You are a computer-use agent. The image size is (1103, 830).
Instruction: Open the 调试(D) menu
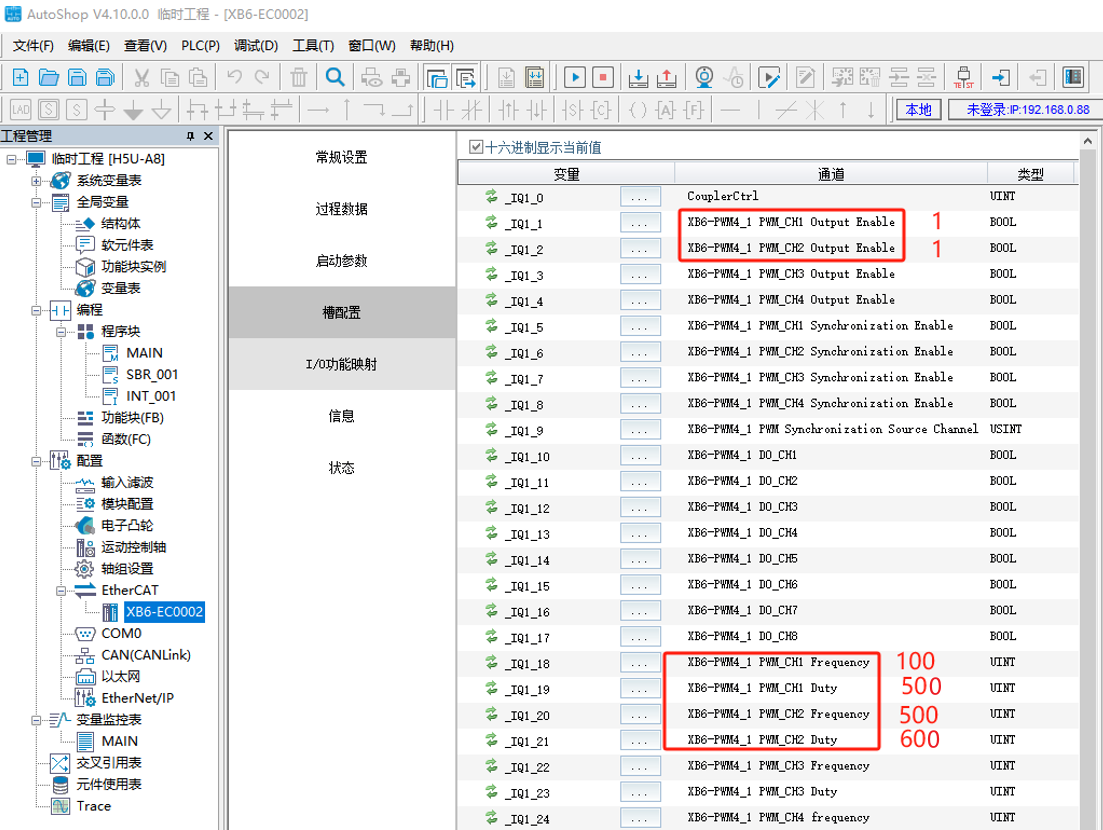[x=256, y=46]
